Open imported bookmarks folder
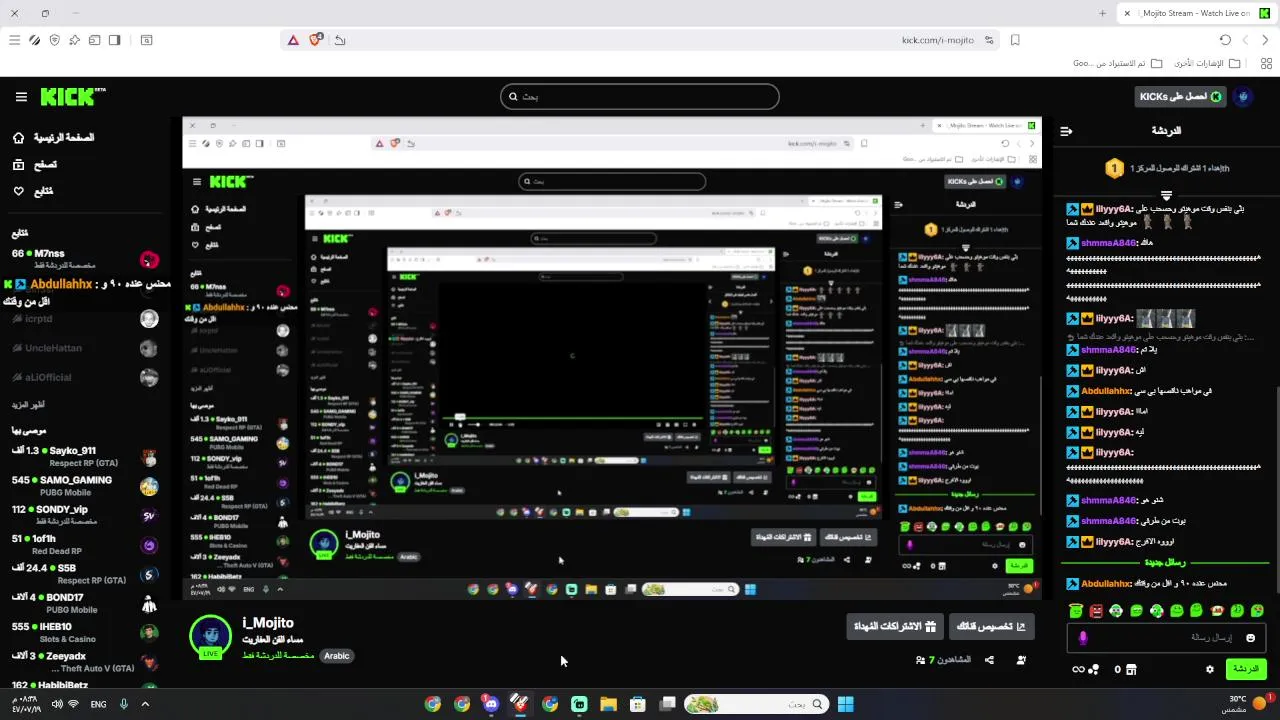This screenshot has height=720, width=1280. pyautogui.click(x=1118, y=63)
